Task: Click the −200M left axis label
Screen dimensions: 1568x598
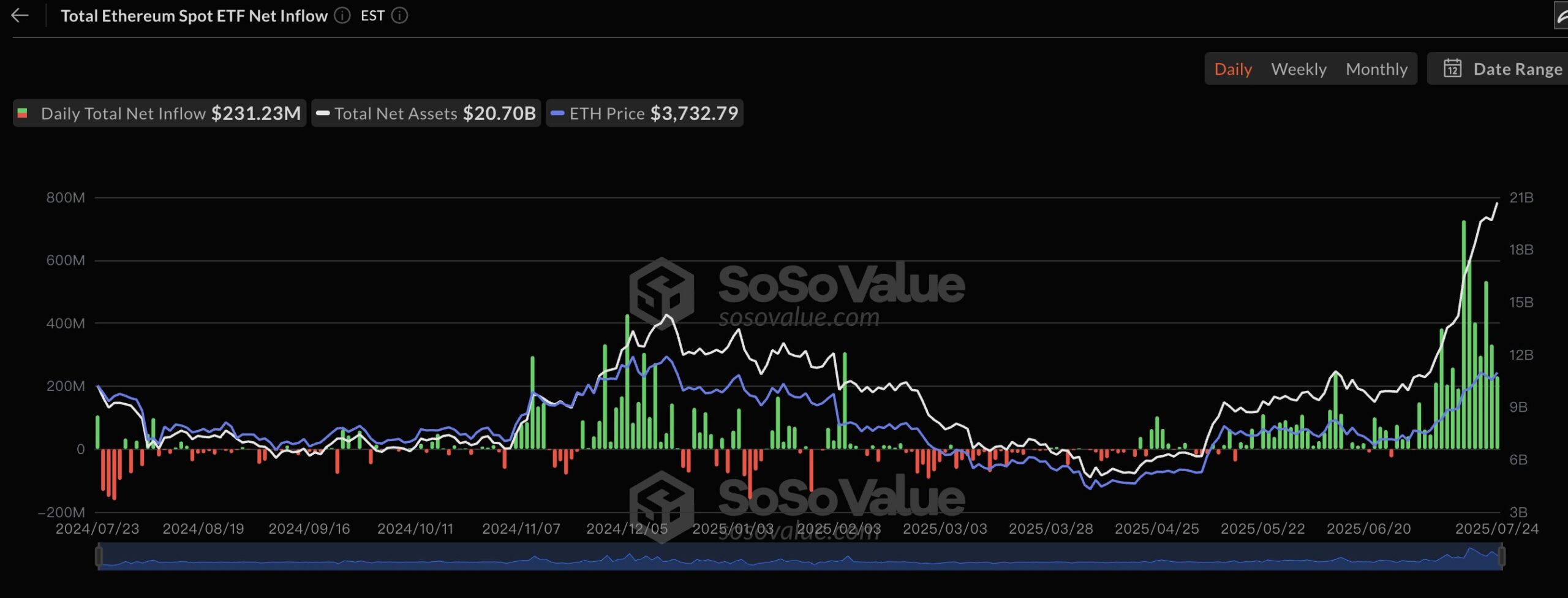Action: click(61, 513)
